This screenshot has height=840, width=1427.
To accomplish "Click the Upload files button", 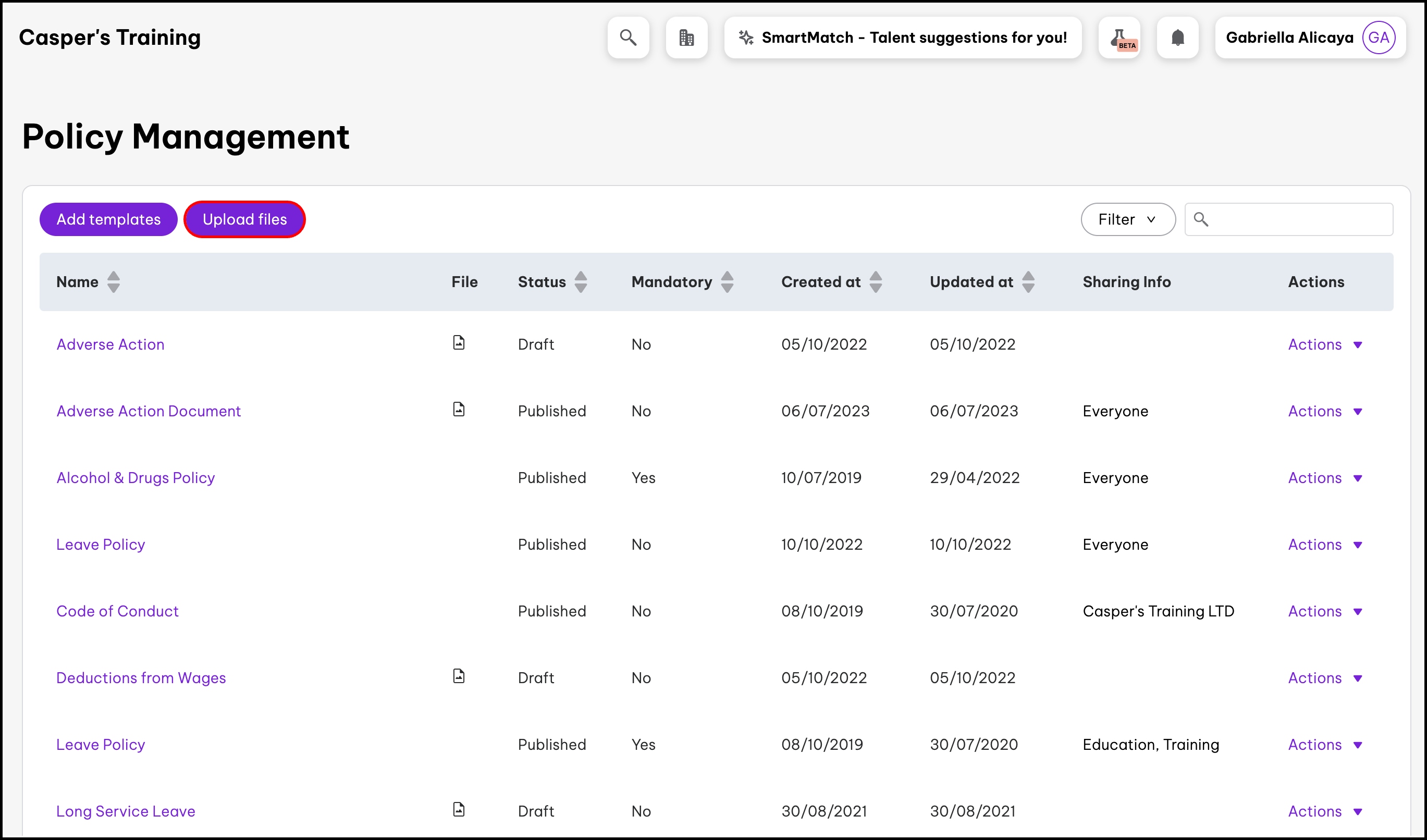I will (x=244, y=219).
